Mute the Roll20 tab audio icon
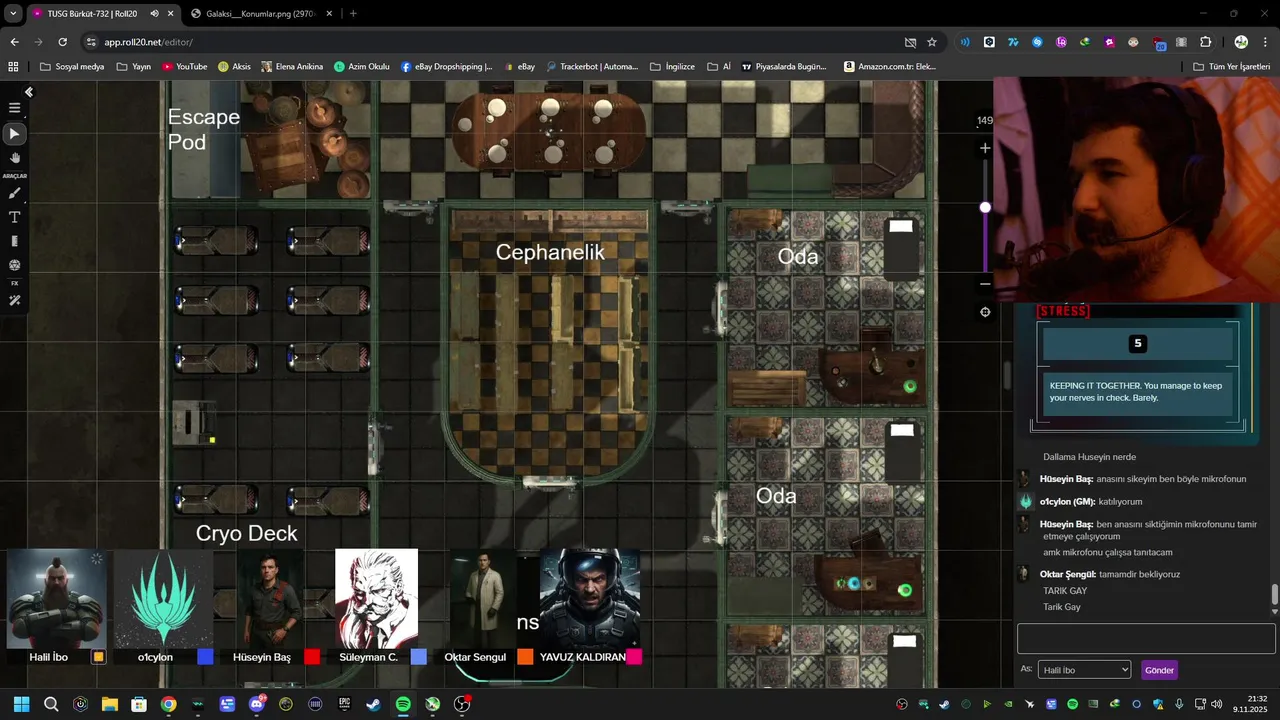Viewport: 1280px width, 720px height. point(154,14)
